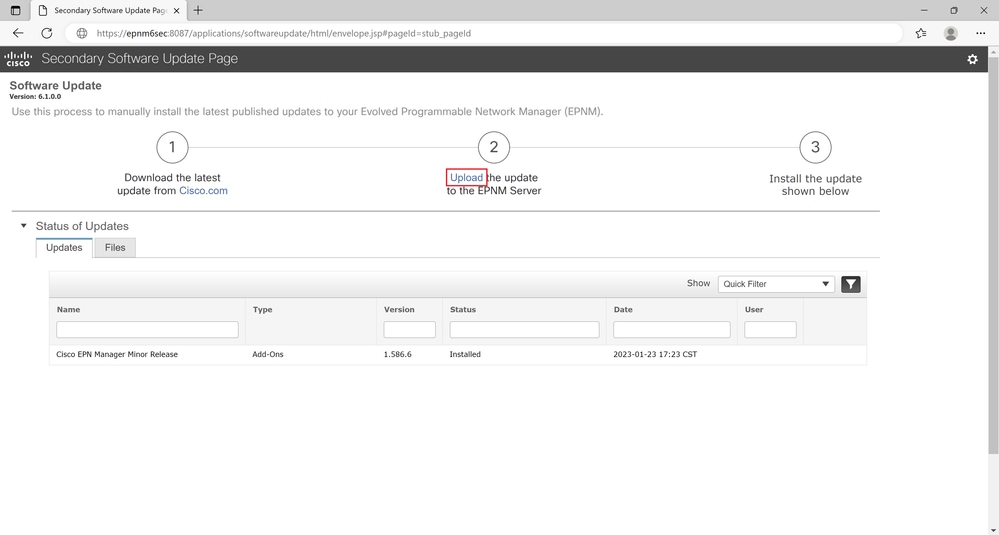Select the Cisco EPN Manager Minor Release row
The image size is (999, 535).
457,355
